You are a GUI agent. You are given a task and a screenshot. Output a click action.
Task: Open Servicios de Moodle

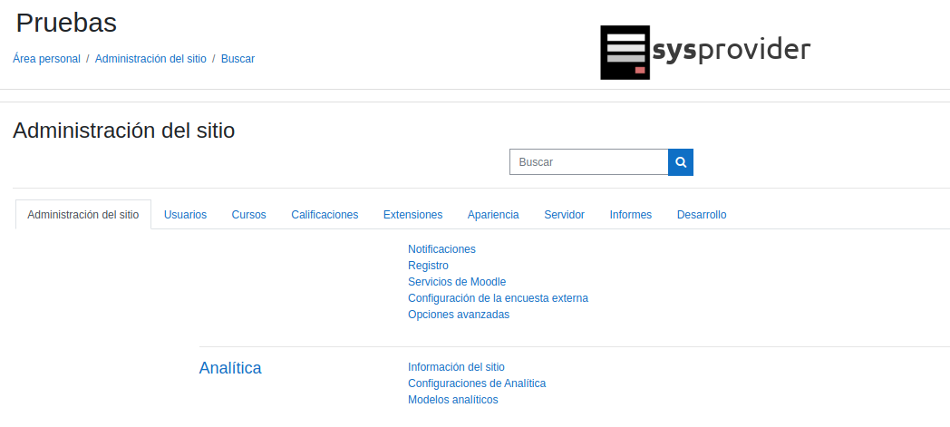coord(456,282)
